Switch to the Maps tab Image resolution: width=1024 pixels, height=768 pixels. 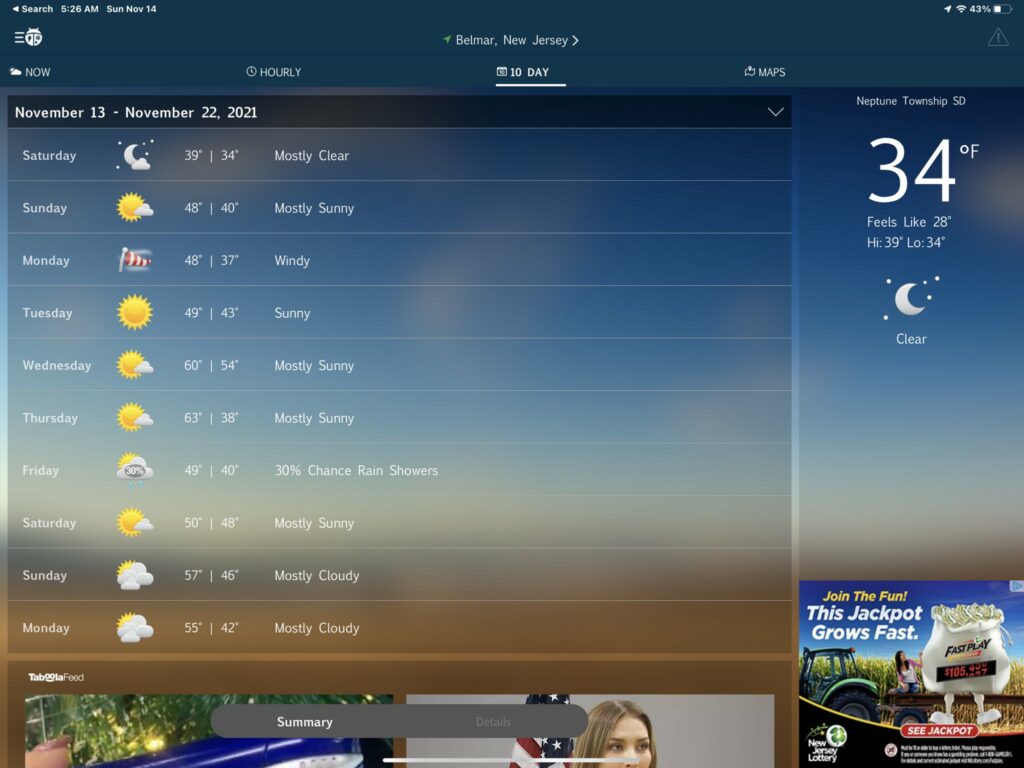765,72
